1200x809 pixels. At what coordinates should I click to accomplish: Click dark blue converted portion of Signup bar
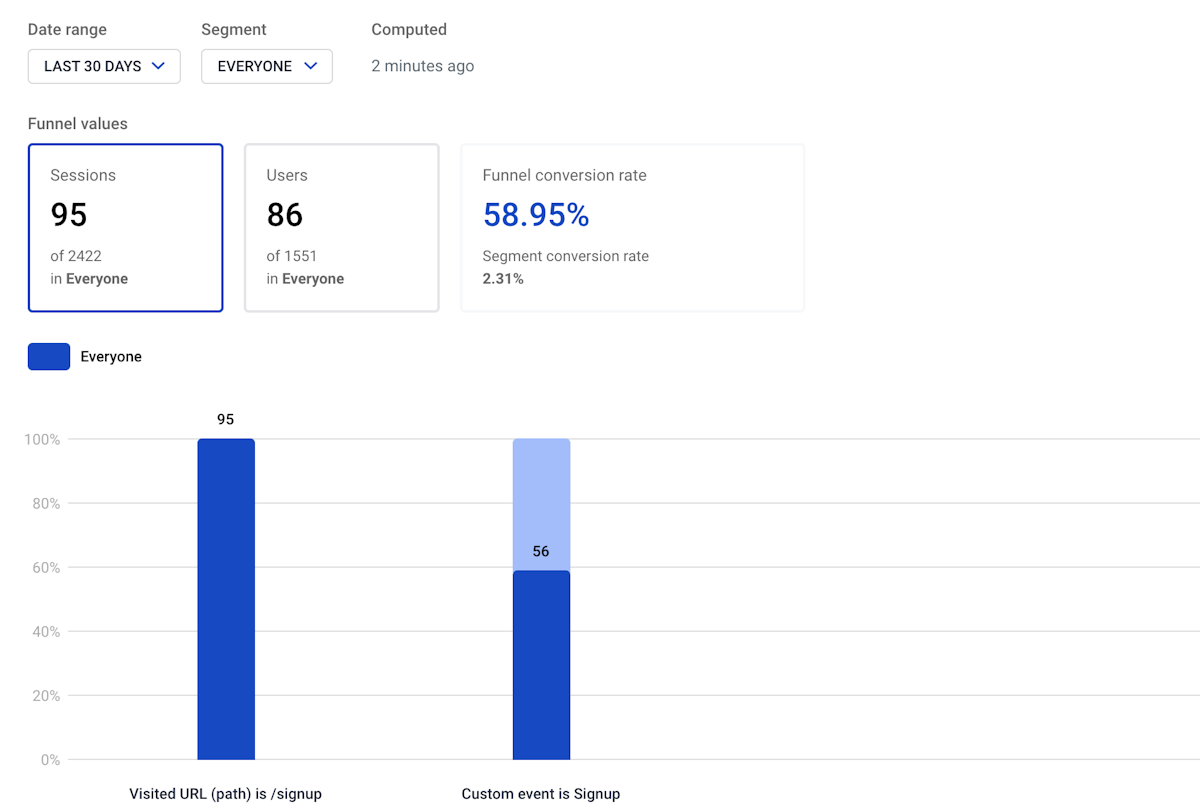coord(541,665)
